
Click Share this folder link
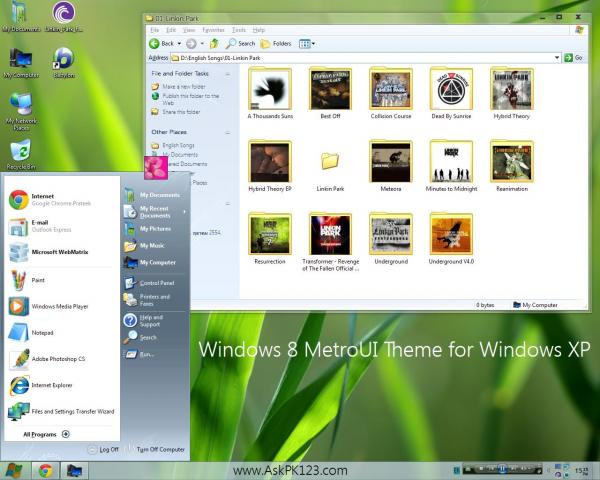[x=176, y=112]
